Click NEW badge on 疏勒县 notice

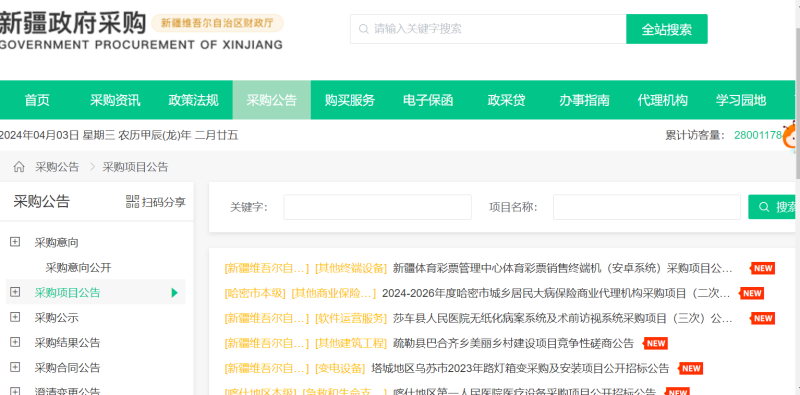click(656, 343)
